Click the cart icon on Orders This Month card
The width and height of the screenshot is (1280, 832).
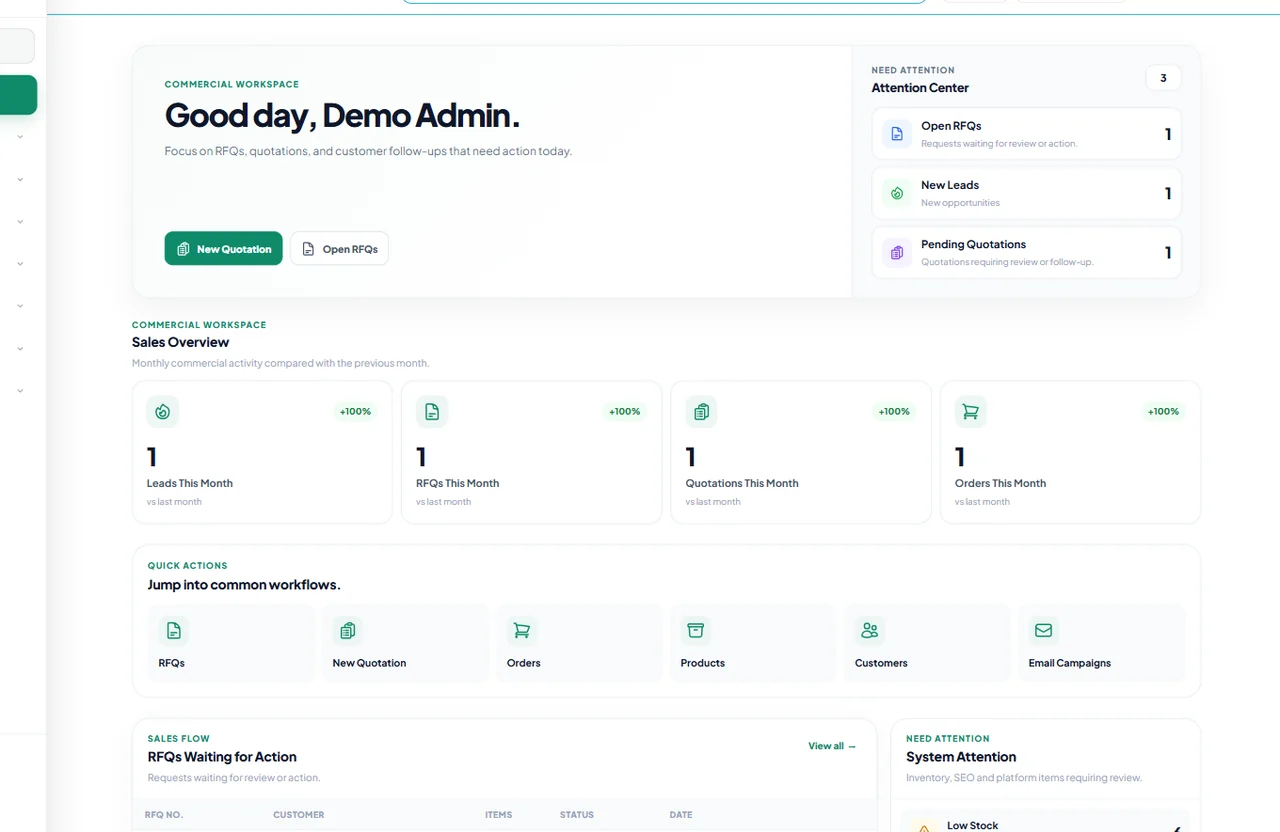(x=971, y=411)
